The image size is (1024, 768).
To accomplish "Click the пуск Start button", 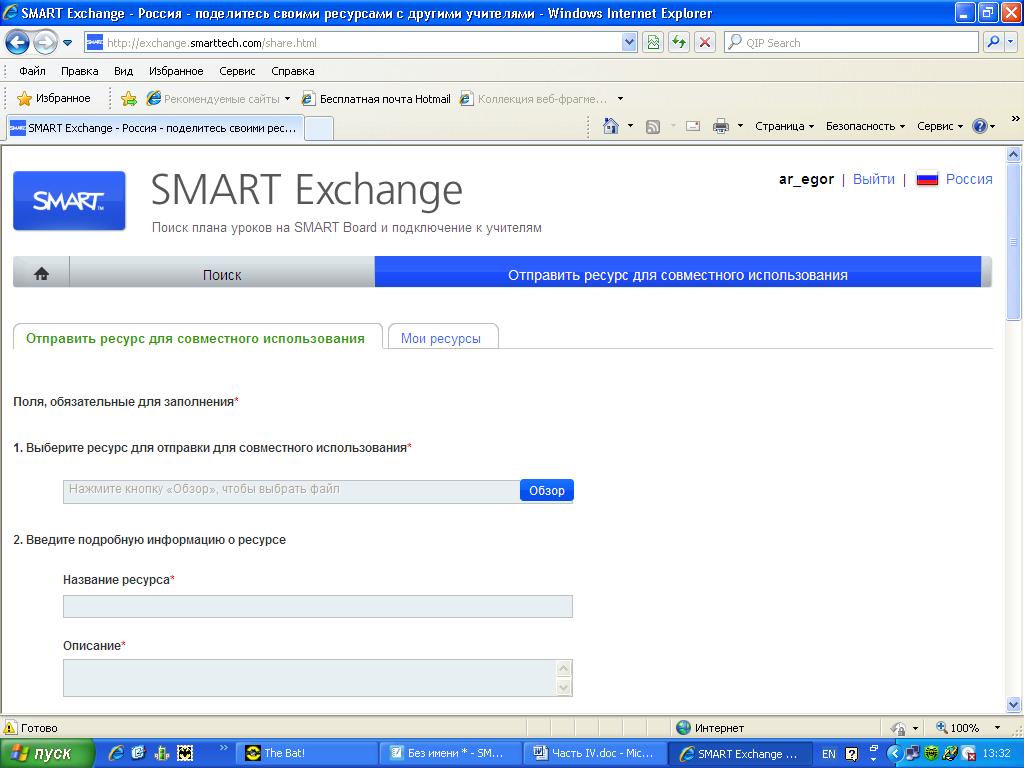I will tap(47, 754).
